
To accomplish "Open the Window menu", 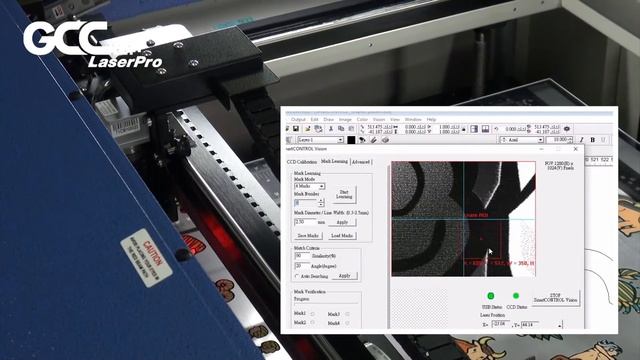I will tap(413, 120).
